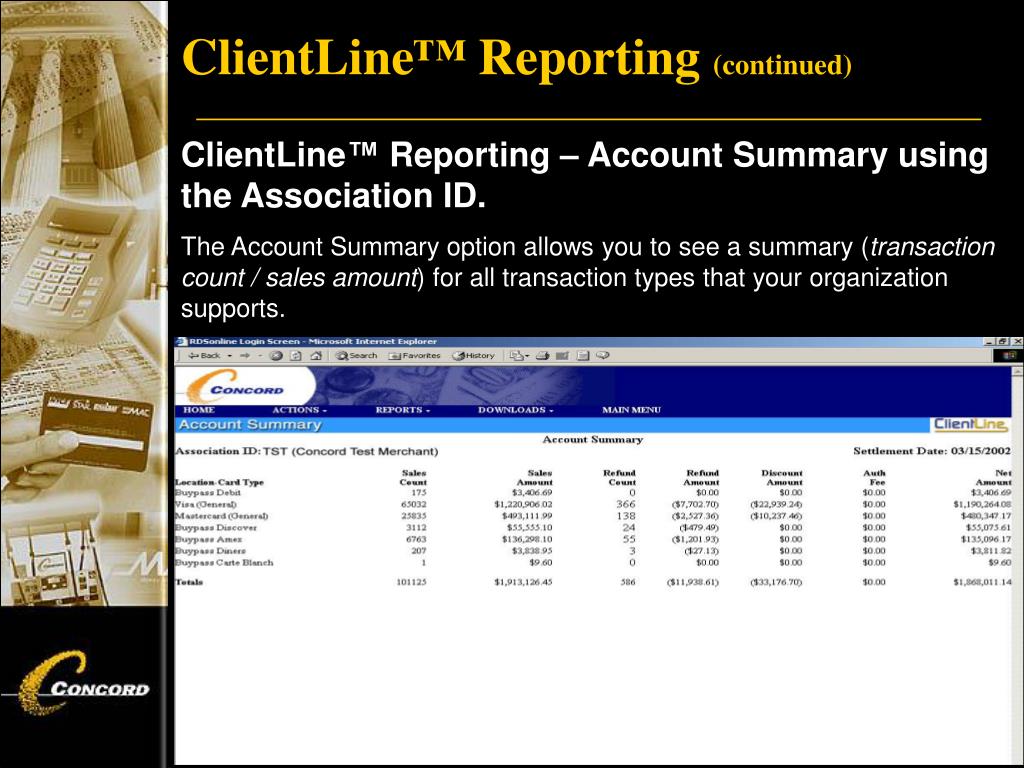Click the 'Sales Count' column header

pyautogui.click(x=413, y=477)
